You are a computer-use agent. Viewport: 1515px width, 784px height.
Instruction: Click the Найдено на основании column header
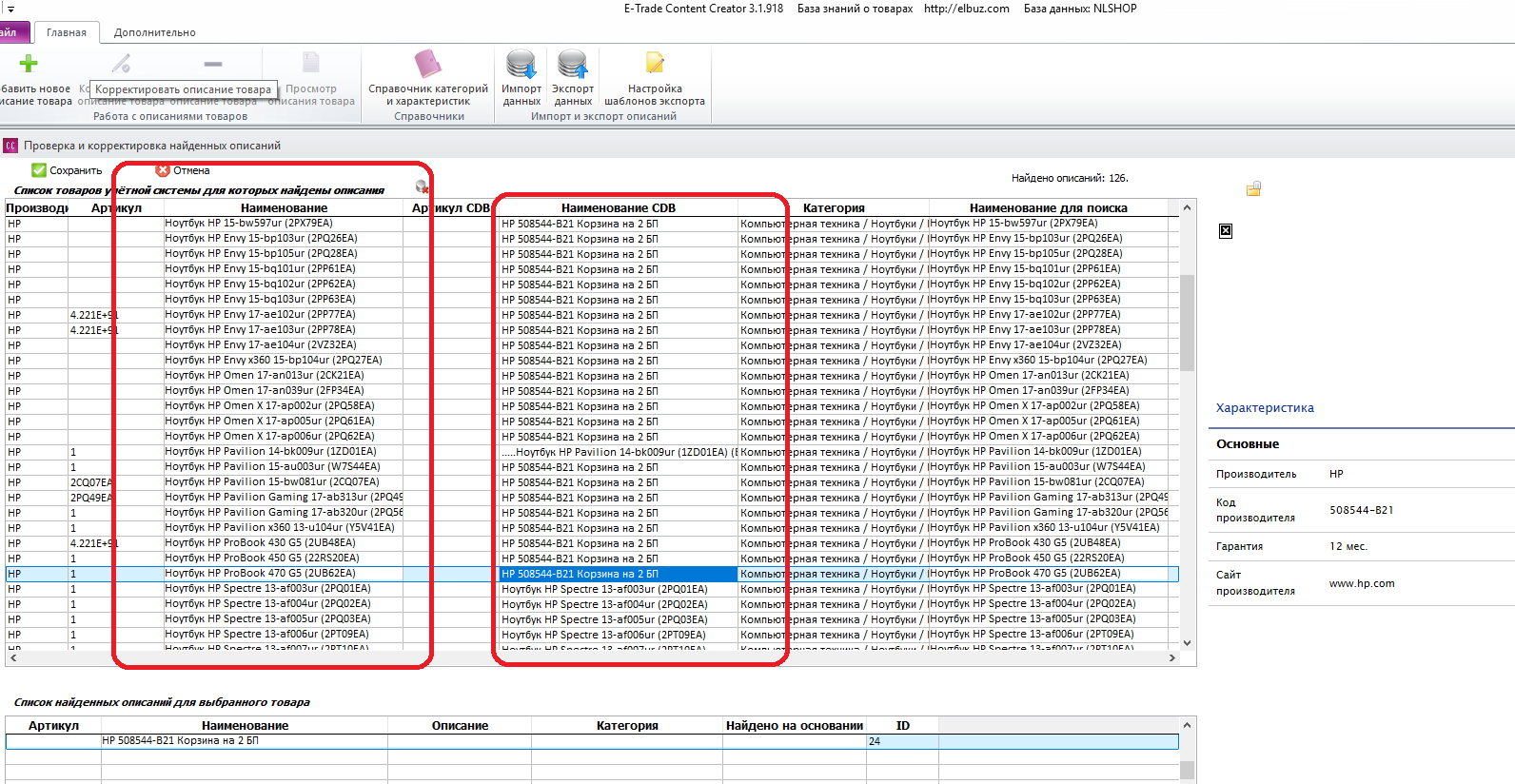(795, 725)
